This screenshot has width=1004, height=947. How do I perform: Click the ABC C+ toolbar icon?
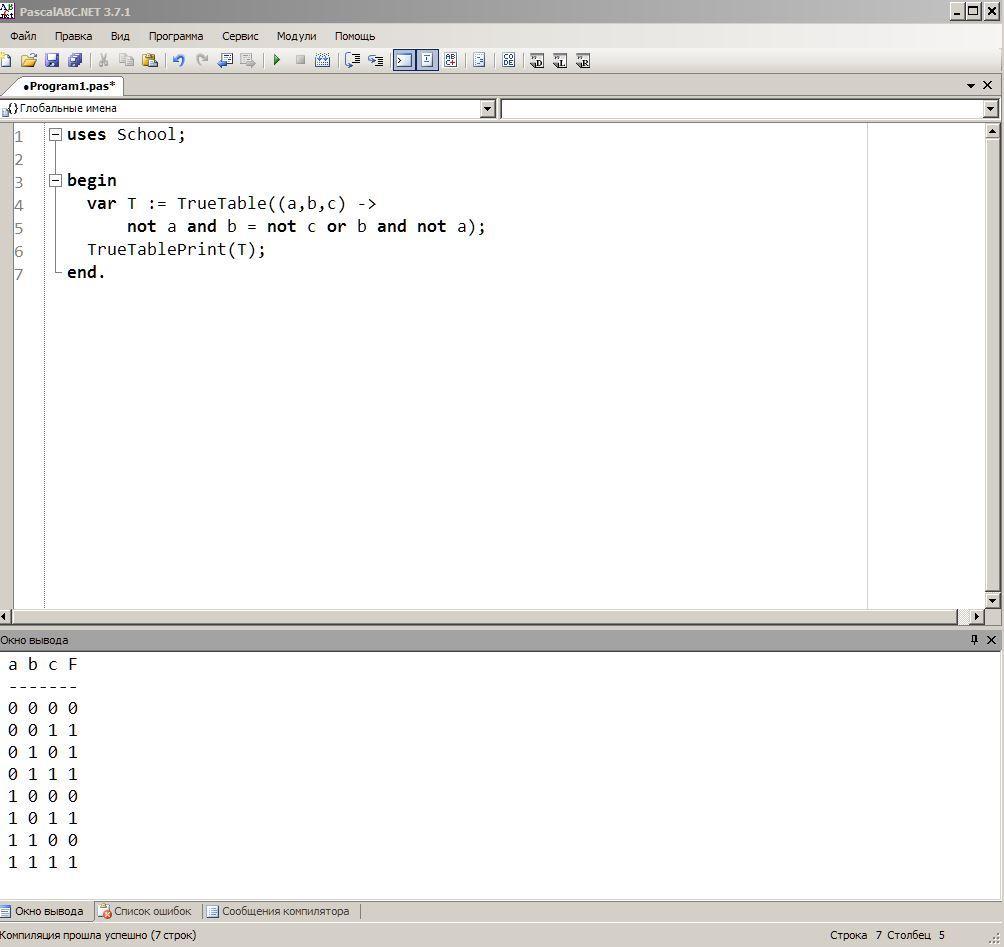point(451,60)
